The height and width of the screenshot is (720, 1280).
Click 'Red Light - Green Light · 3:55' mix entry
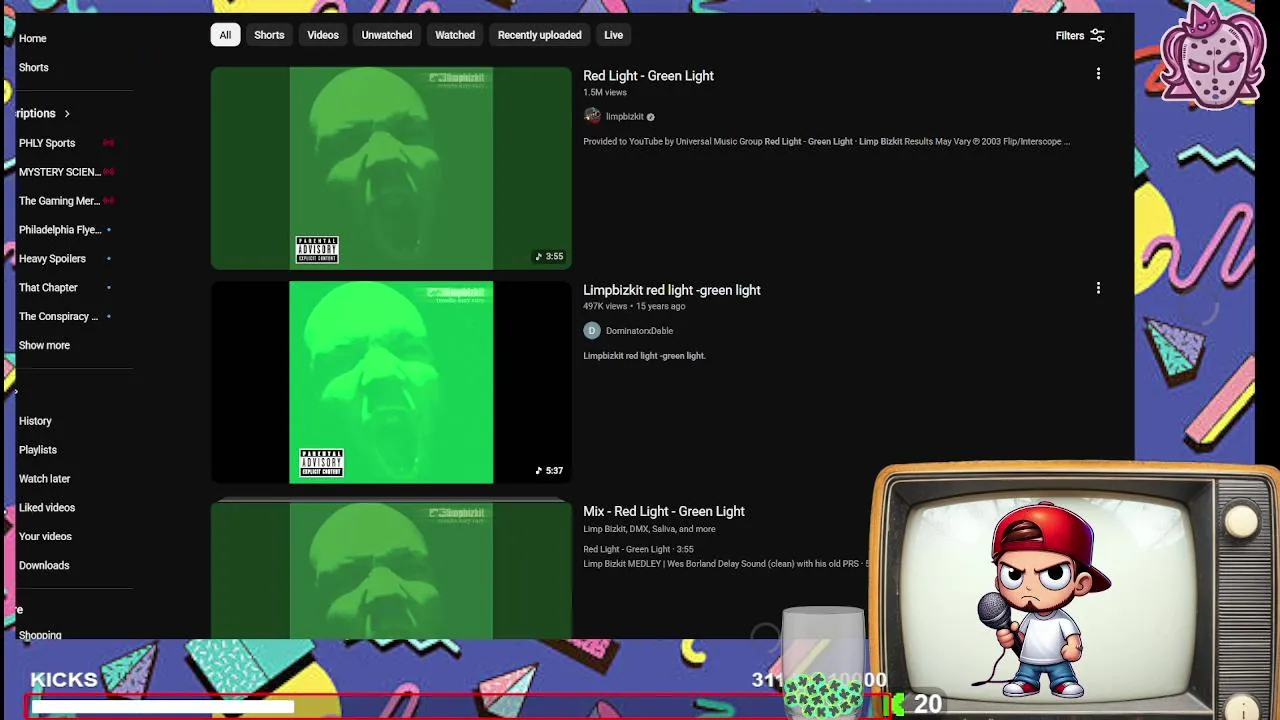tap(638, 549)
